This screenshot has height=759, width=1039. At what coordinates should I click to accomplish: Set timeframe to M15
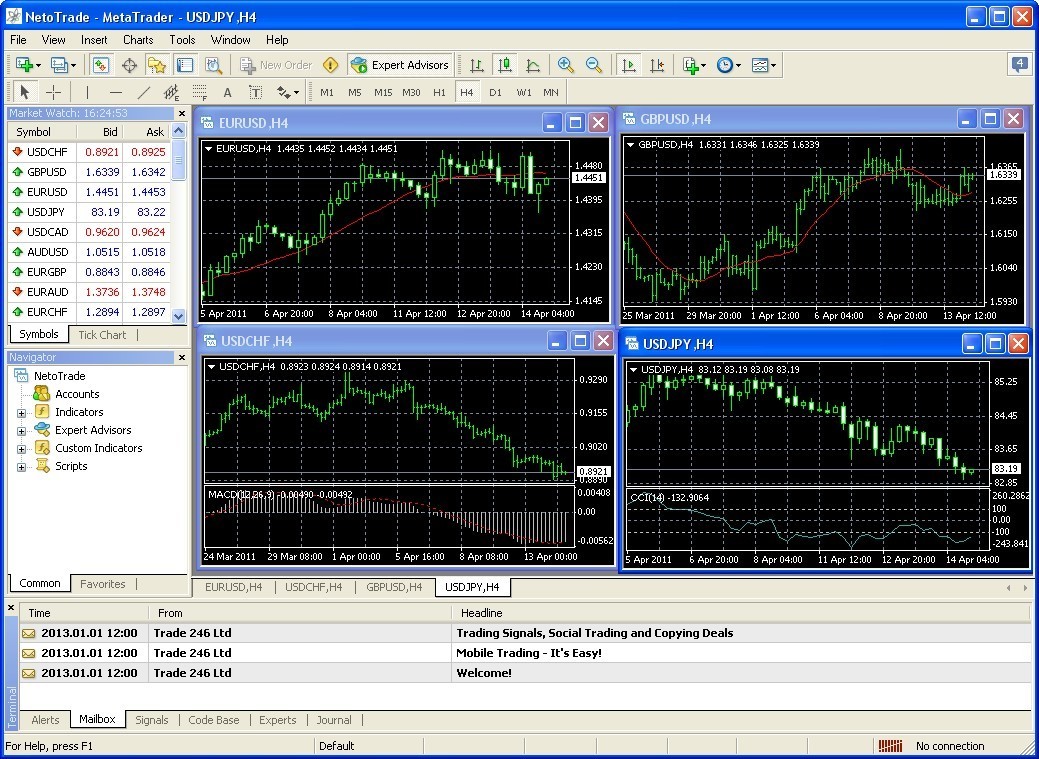point(383,93)
